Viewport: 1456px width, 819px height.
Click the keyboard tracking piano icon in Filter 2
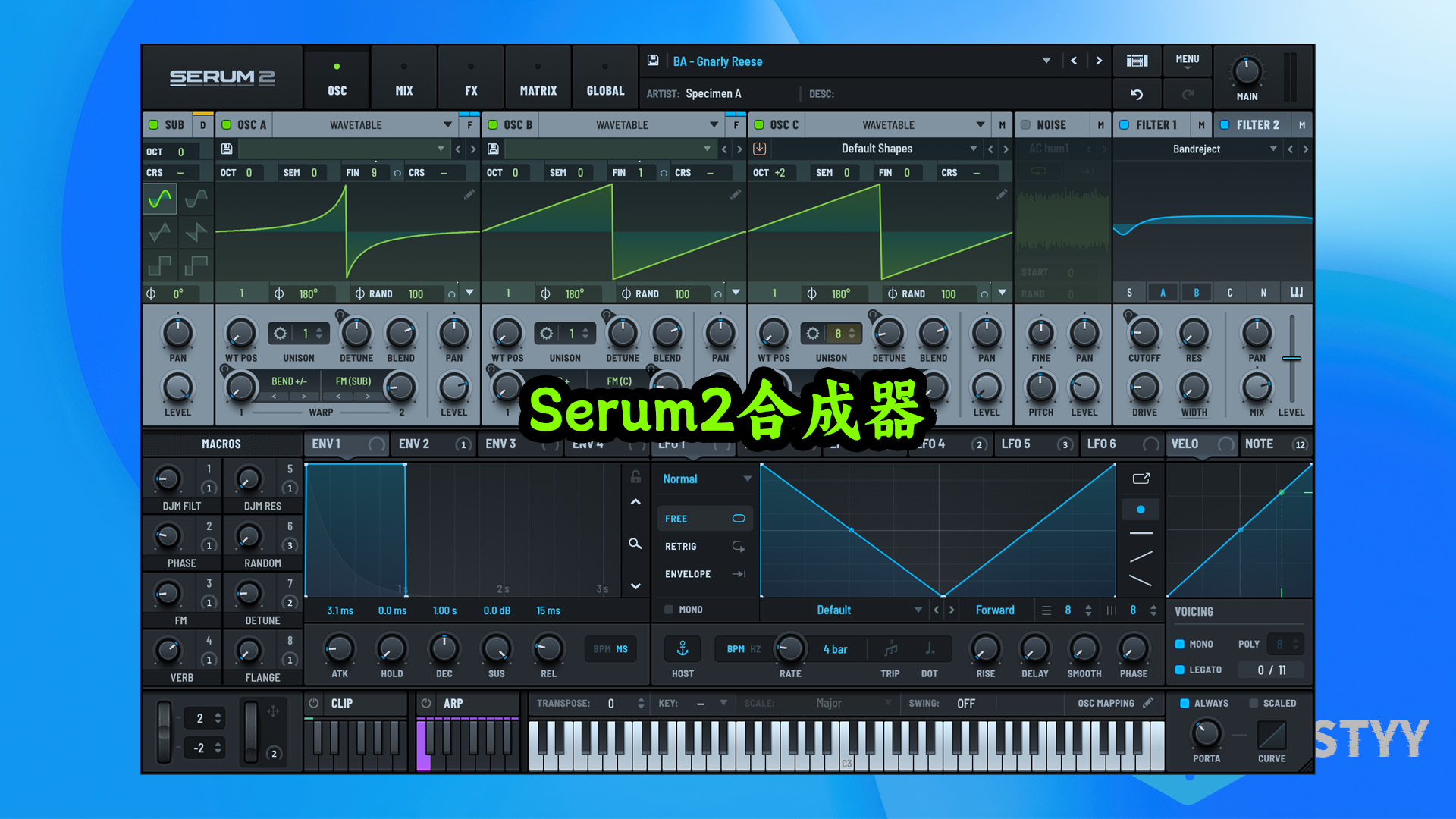tap(1296, 292)
